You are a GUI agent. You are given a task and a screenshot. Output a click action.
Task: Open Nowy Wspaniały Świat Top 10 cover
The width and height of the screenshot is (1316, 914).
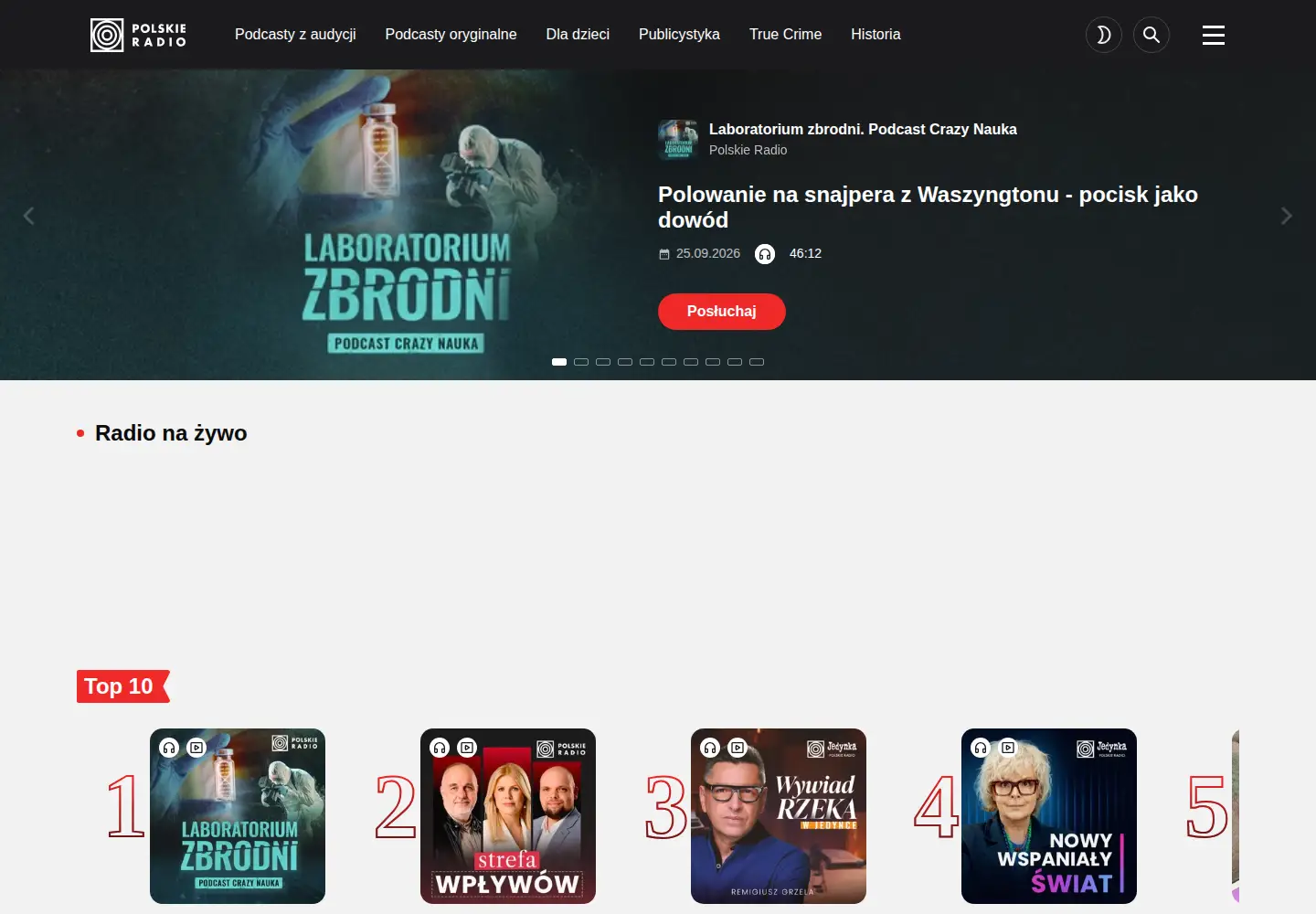[1049, 816]
